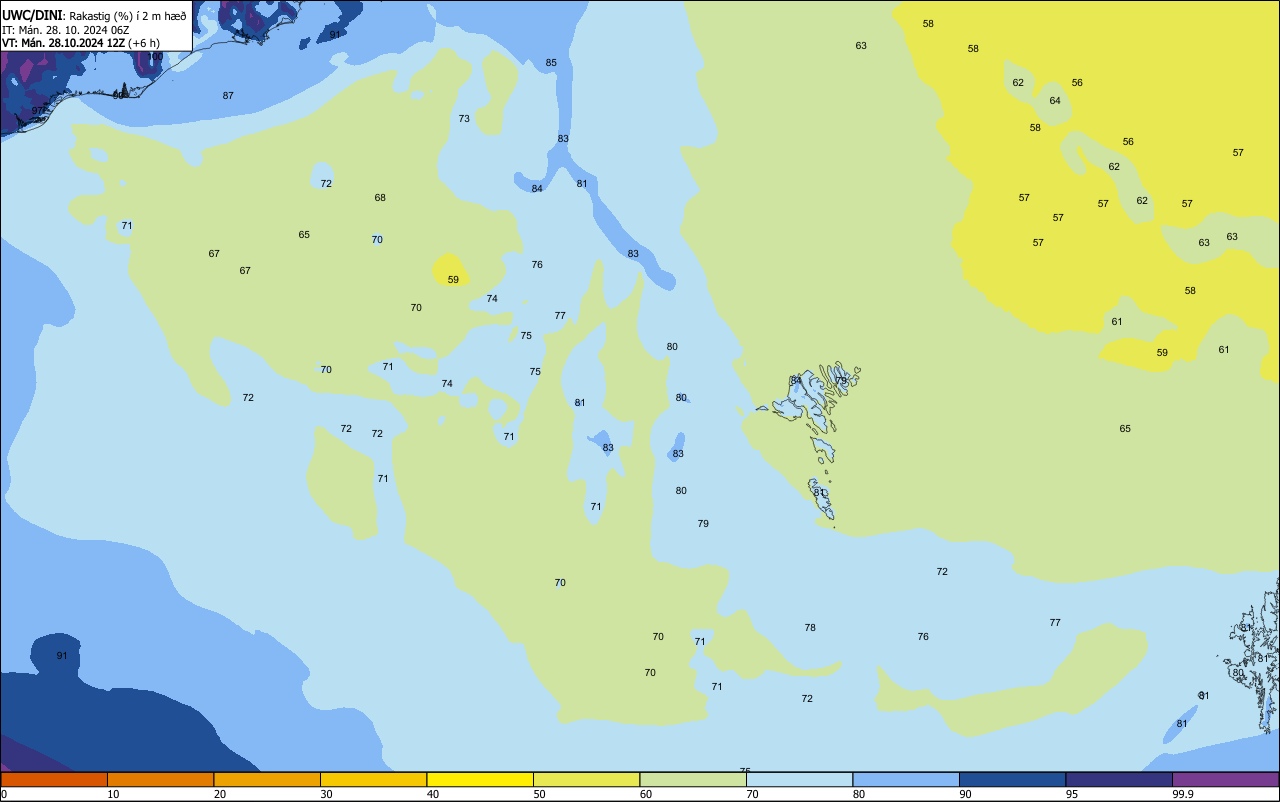This screenshot has width=1280, height=802.
Task: Select the orange 10–20 legend color segment
Action: [160, 779]
